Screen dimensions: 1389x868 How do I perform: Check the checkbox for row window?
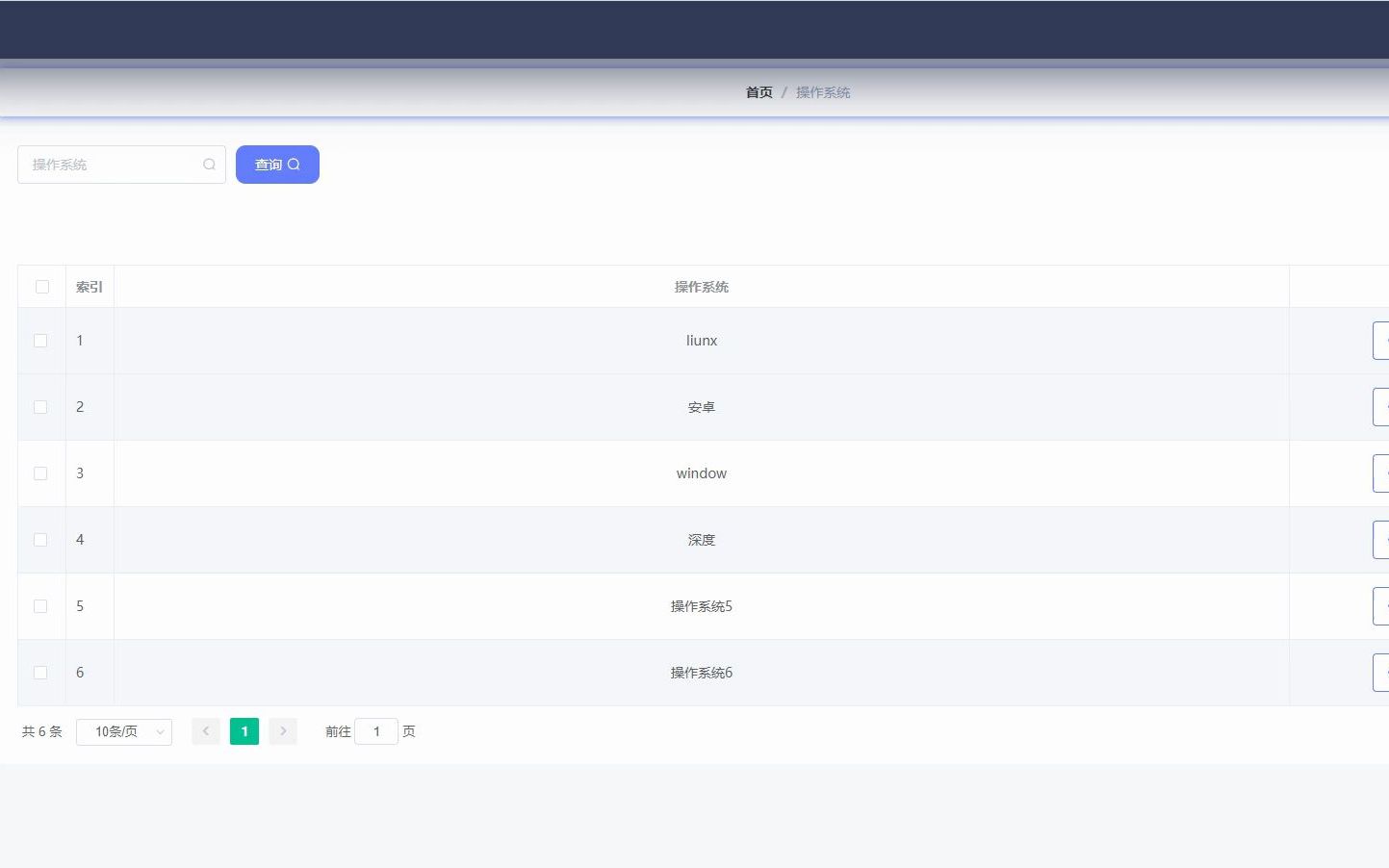[x=40, y=473]
